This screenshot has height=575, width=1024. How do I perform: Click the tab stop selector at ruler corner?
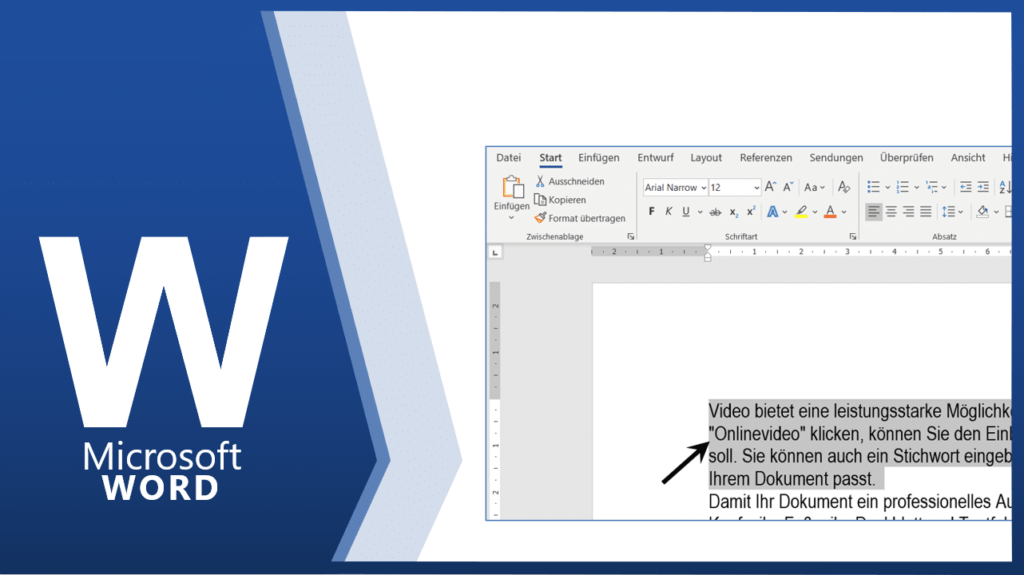pos(496,252)
